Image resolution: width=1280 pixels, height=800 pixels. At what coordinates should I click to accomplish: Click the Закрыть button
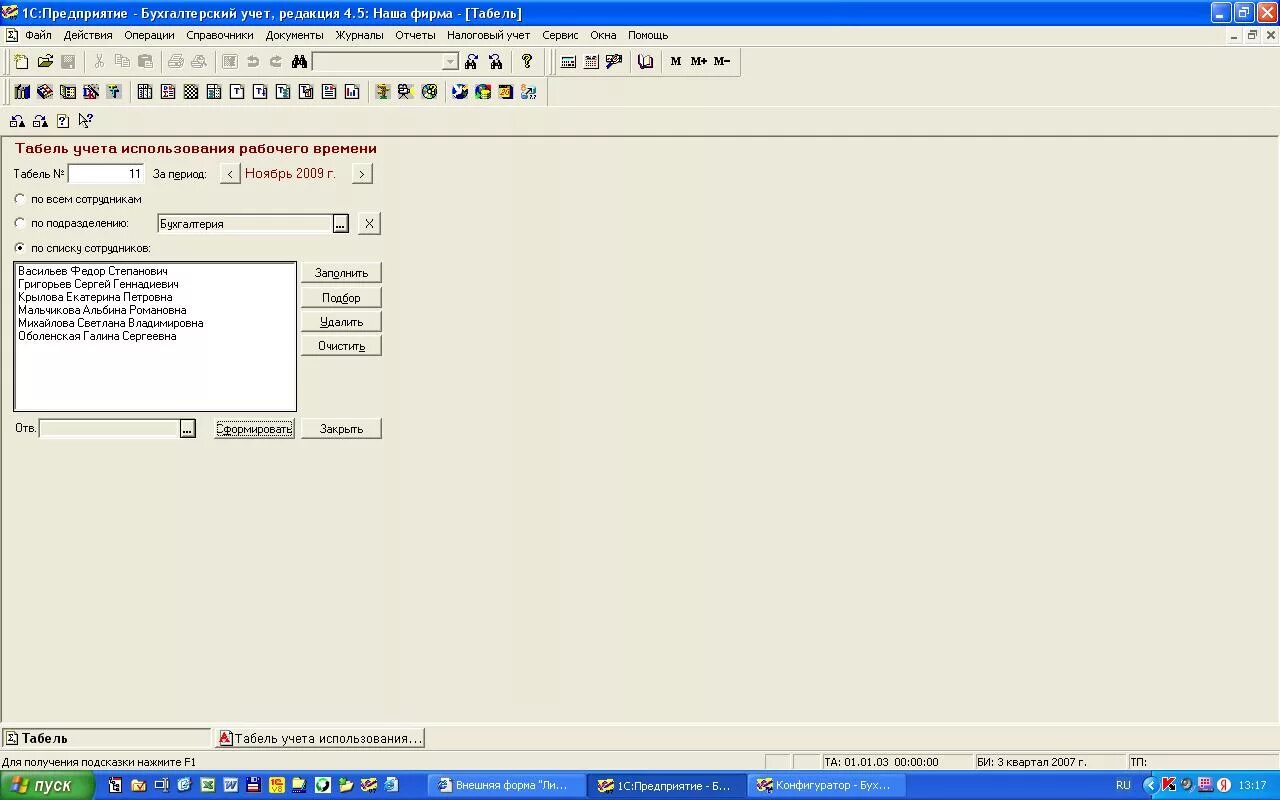[x=341, y=429]
